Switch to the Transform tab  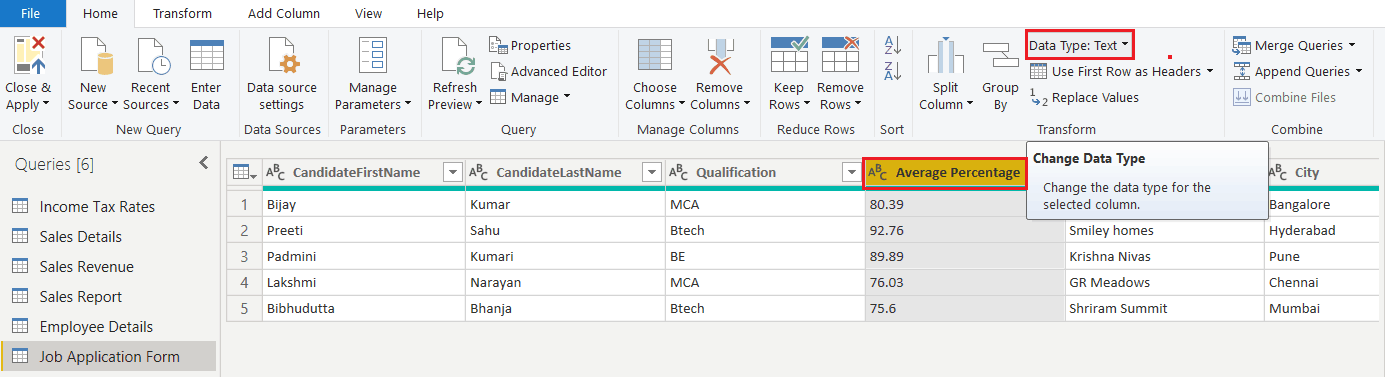coord(182,13)
